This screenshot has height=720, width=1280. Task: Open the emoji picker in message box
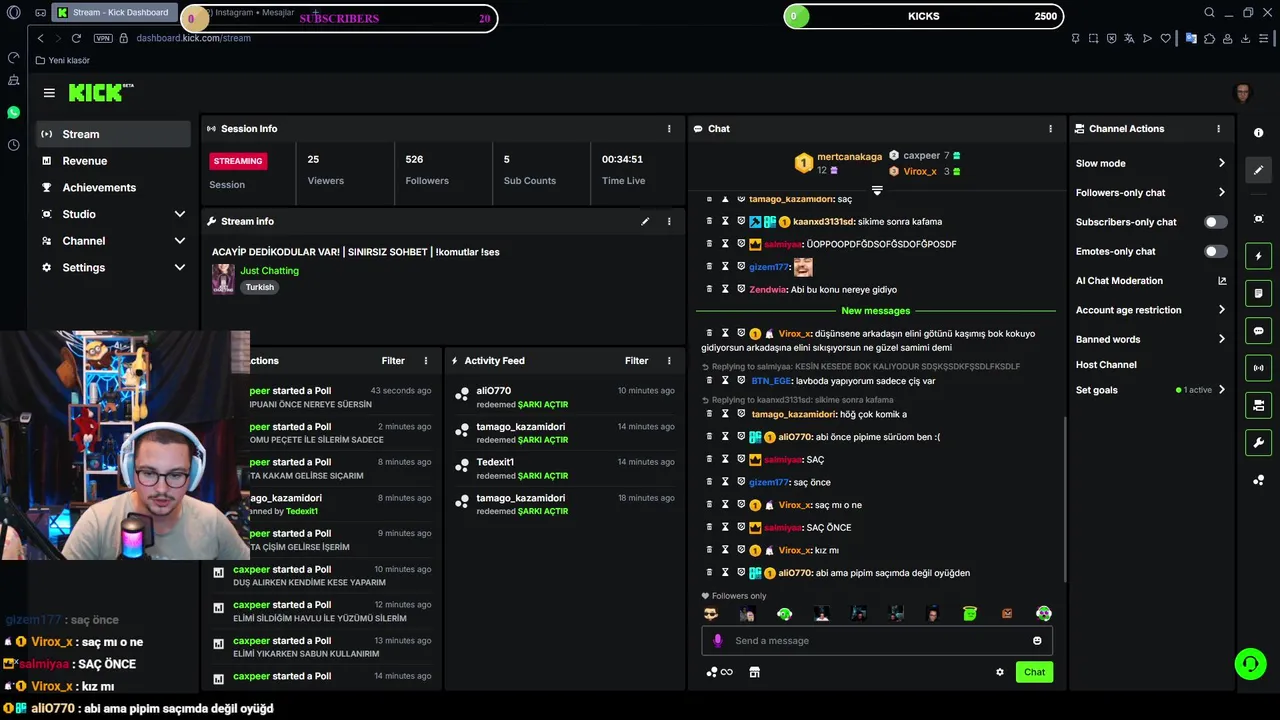1037,641
